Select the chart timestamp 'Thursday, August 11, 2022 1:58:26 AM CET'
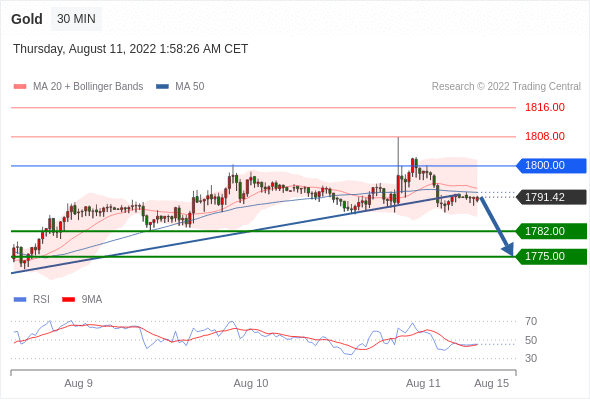Image resolution: width=590 pixels, height=400 pixels. (x=131, y=49)
